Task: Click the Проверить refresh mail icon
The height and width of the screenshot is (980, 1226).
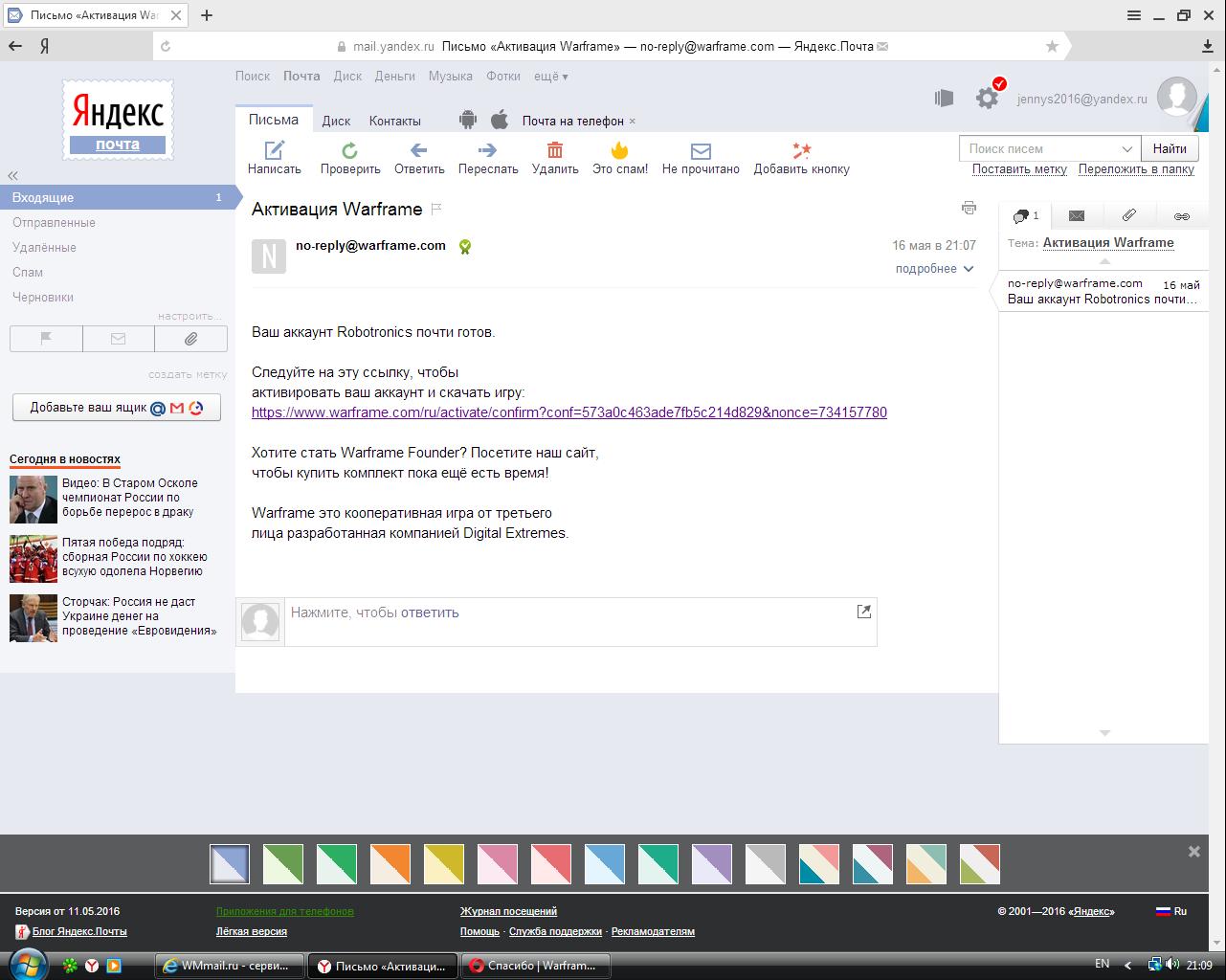Action: coord(350,150)
